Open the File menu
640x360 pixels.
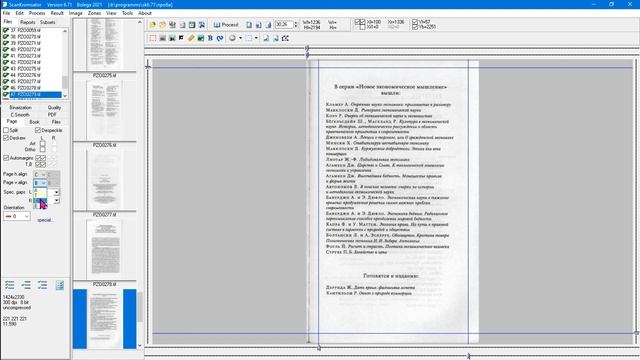coord(6,13)
